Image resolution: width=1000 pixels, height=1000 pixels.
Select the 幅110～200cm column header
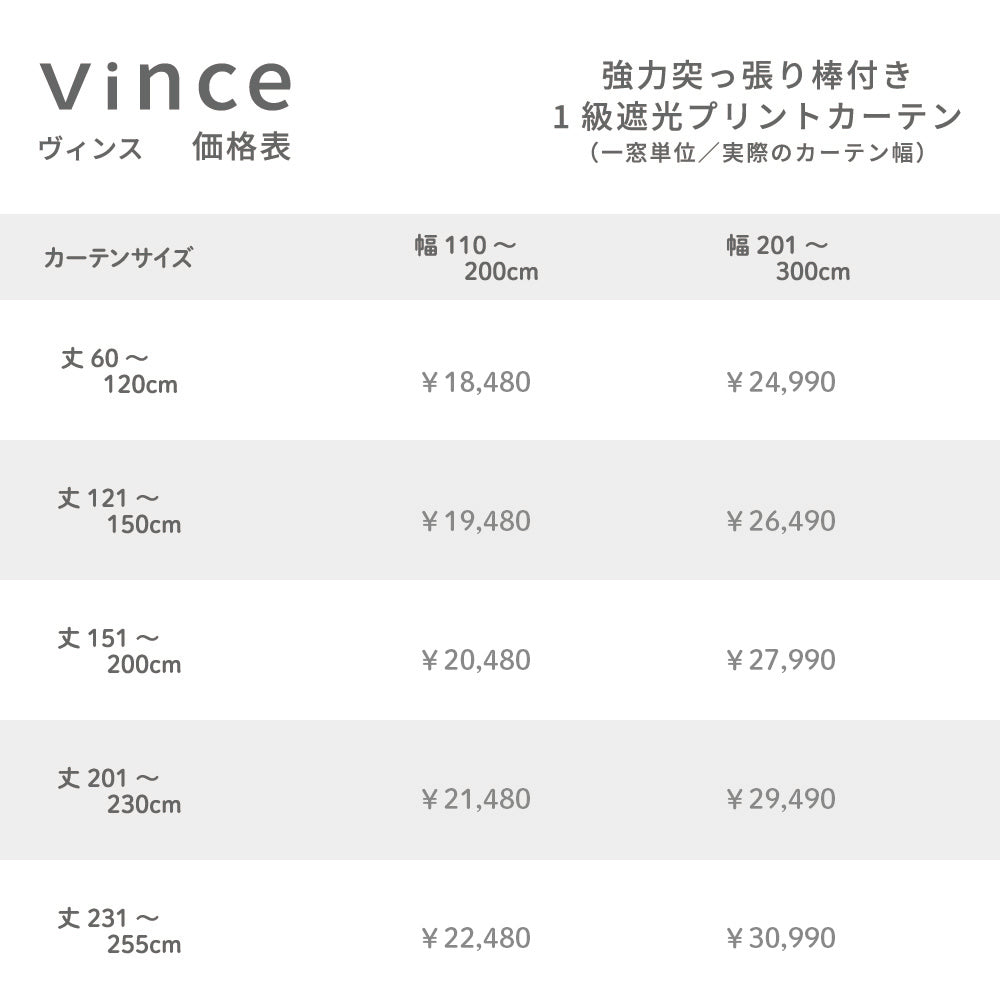coord(476,258)
